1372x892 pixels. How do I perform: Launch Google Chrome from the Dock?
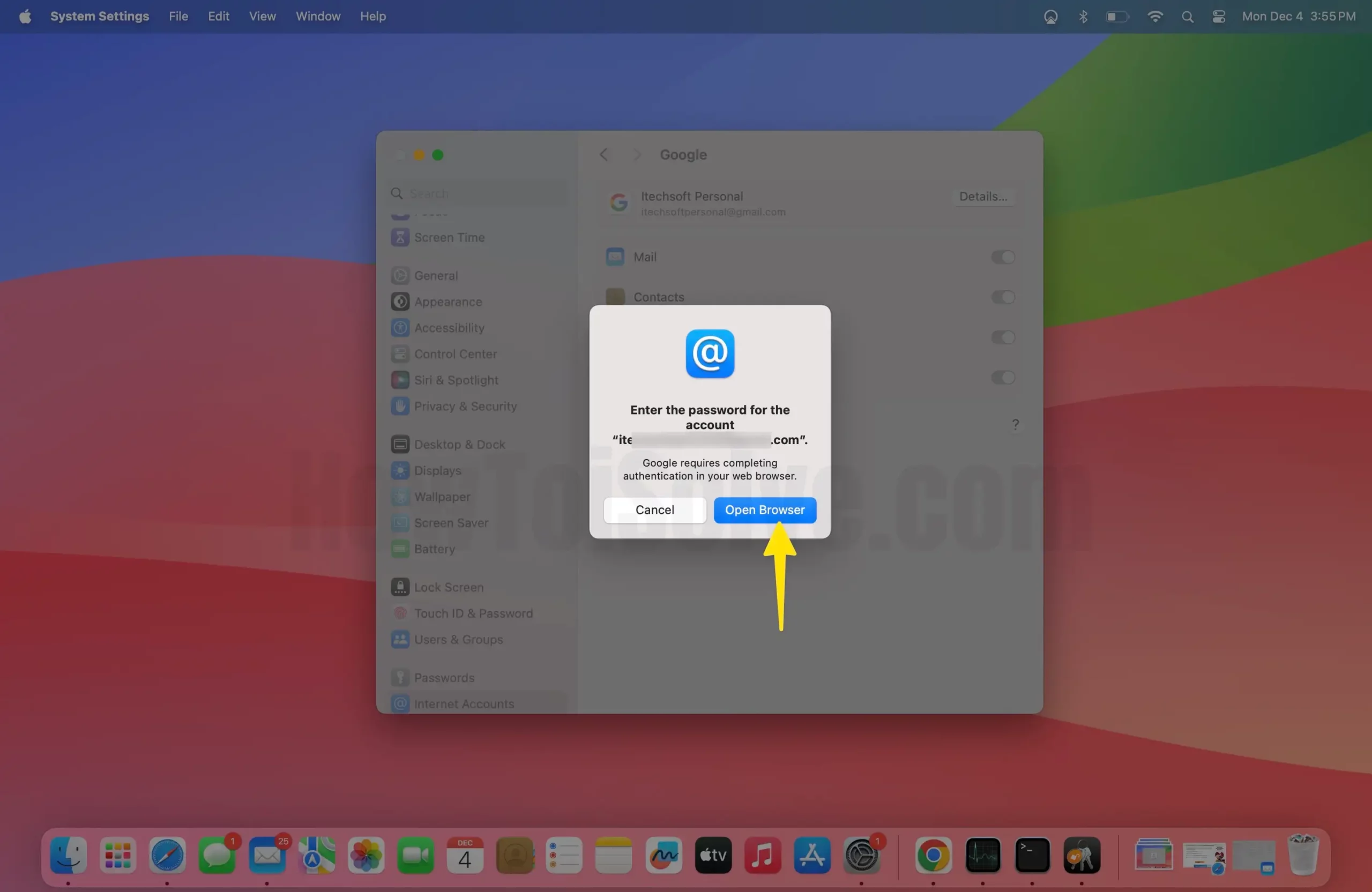pyautogui.click(x=933, y=855)
